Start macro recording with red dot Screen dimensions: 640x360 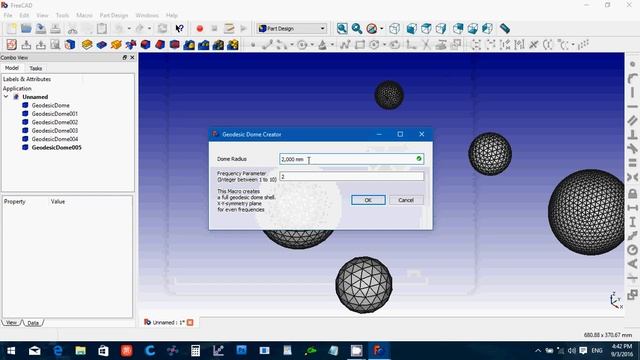[x=200, y=29]
